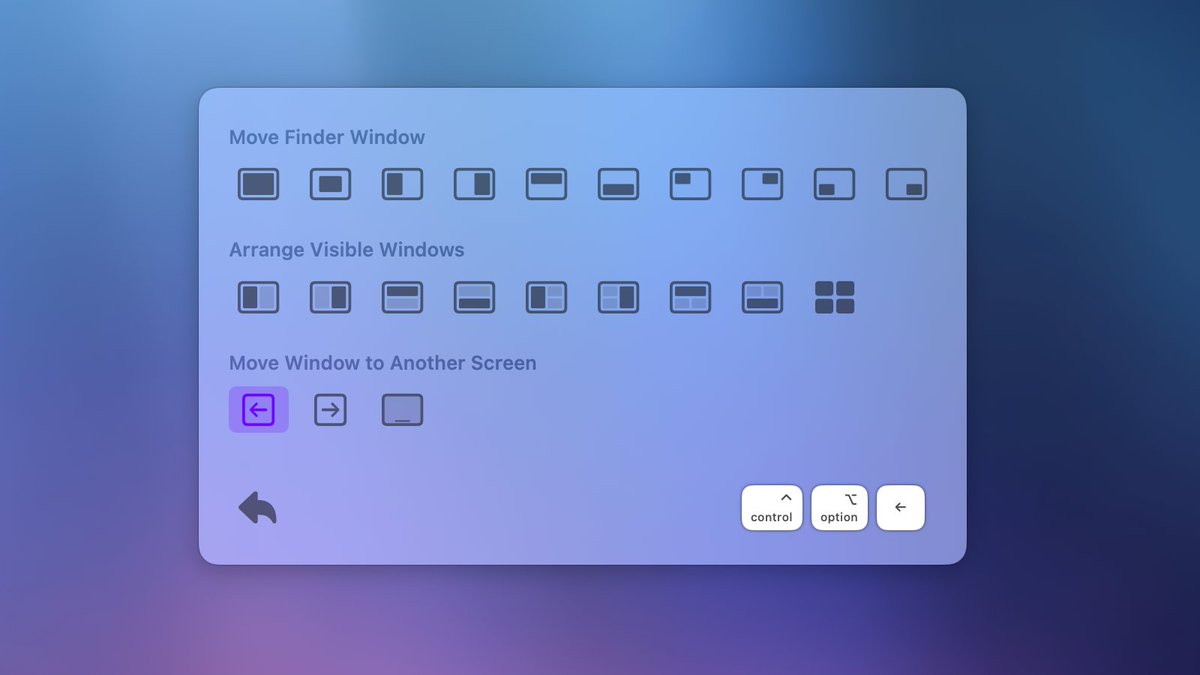Image resolution: width=1200 pixels, height=675 pixels.
Task: Move Finder window to top-right quarter
Action: pyautogui.click(x=762, y=184)
